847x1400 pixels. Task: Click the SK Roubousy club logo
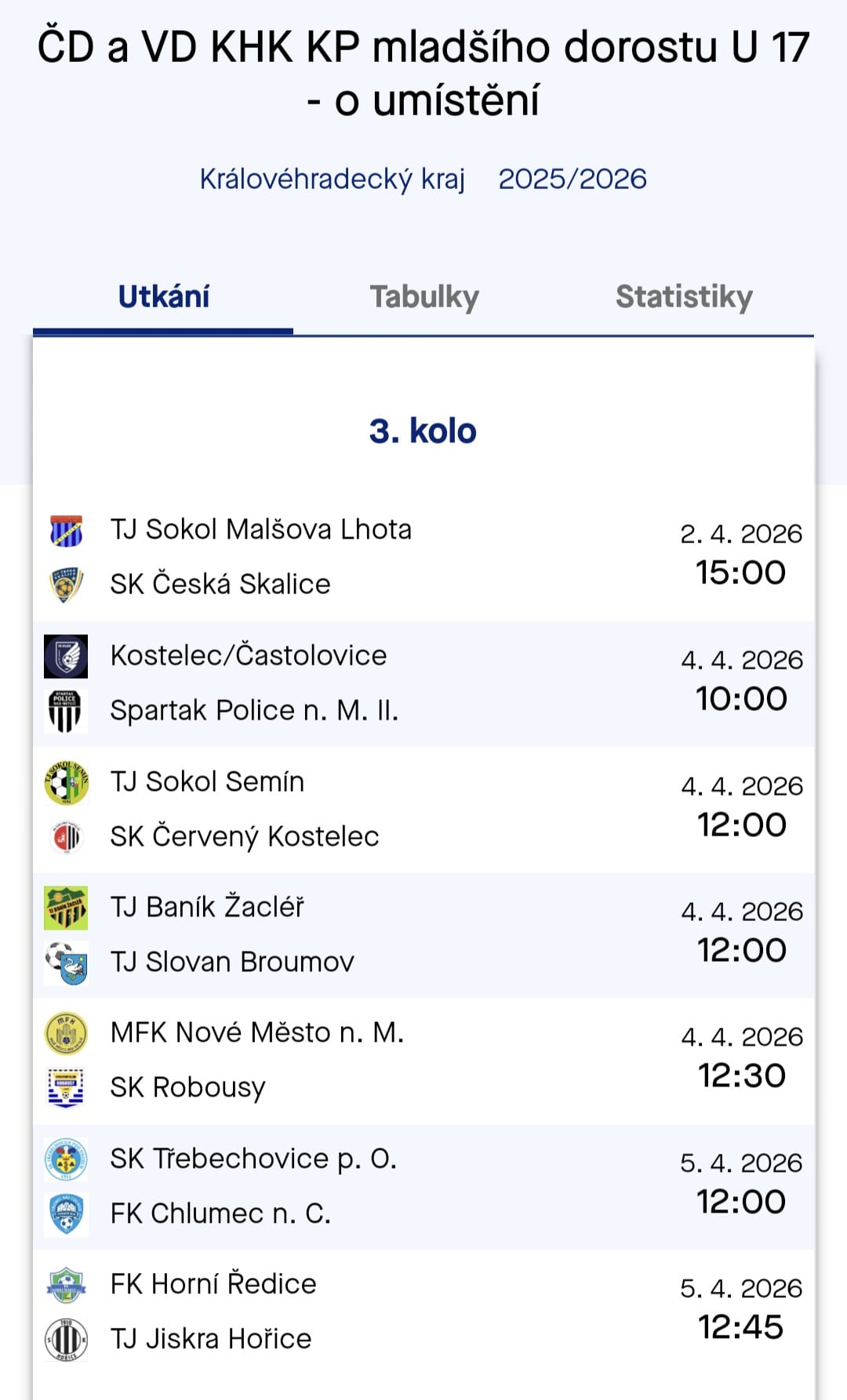click(66, 1088)
